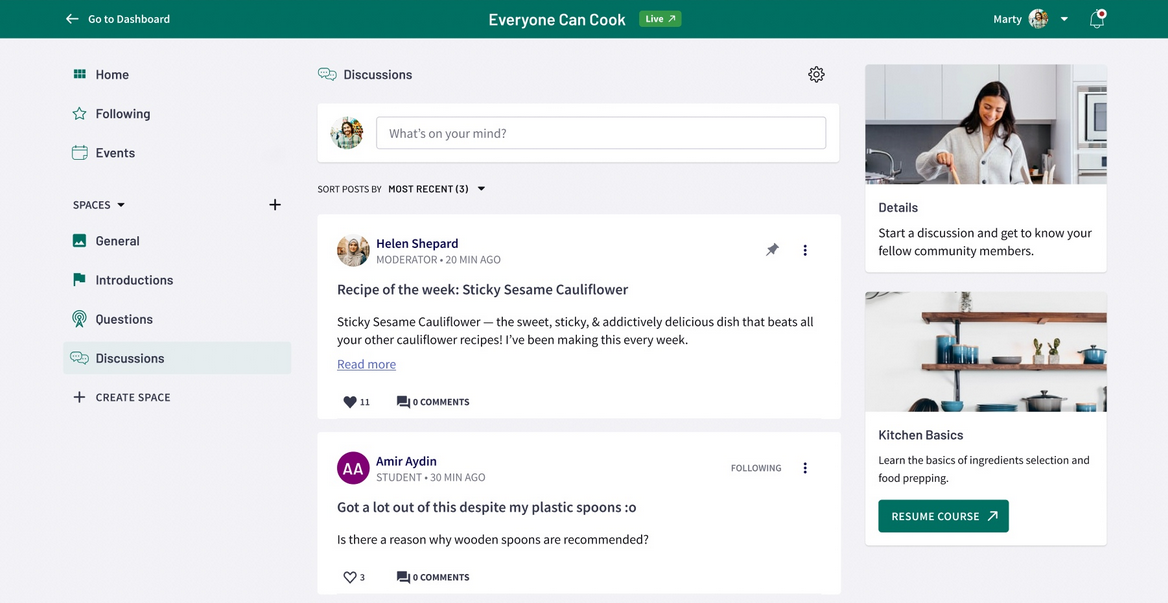Click the Read more link on the recipe post
Viewport: 1168px width, 603px height.
click(x=366, y=364)
